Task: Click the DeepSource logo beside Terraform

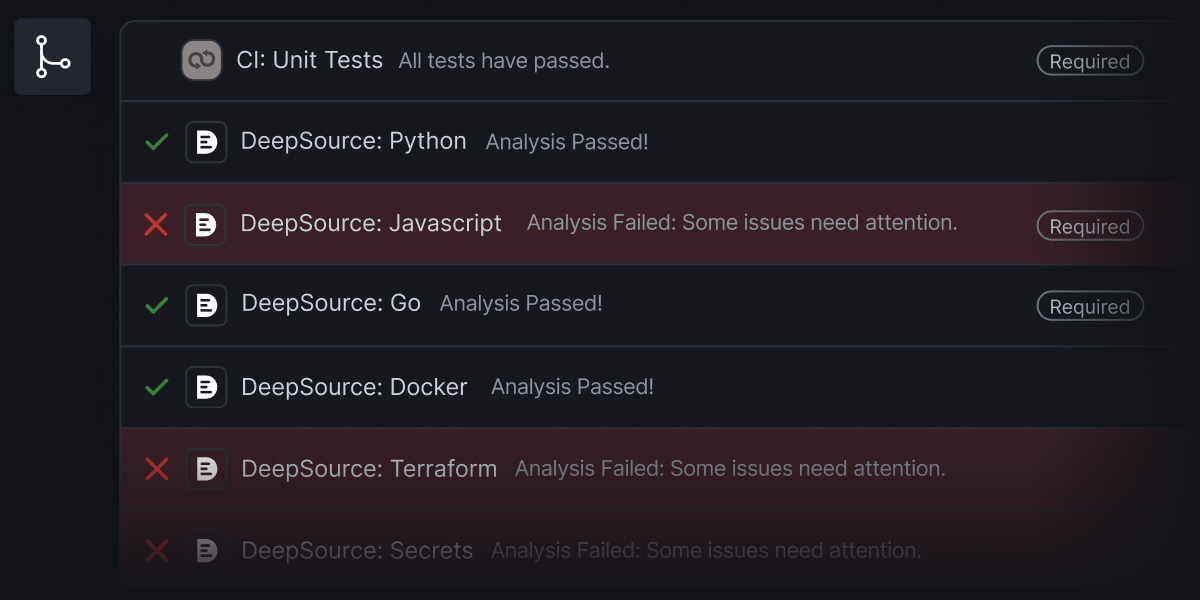Action: pyautogui.click(x=206, y=468)
